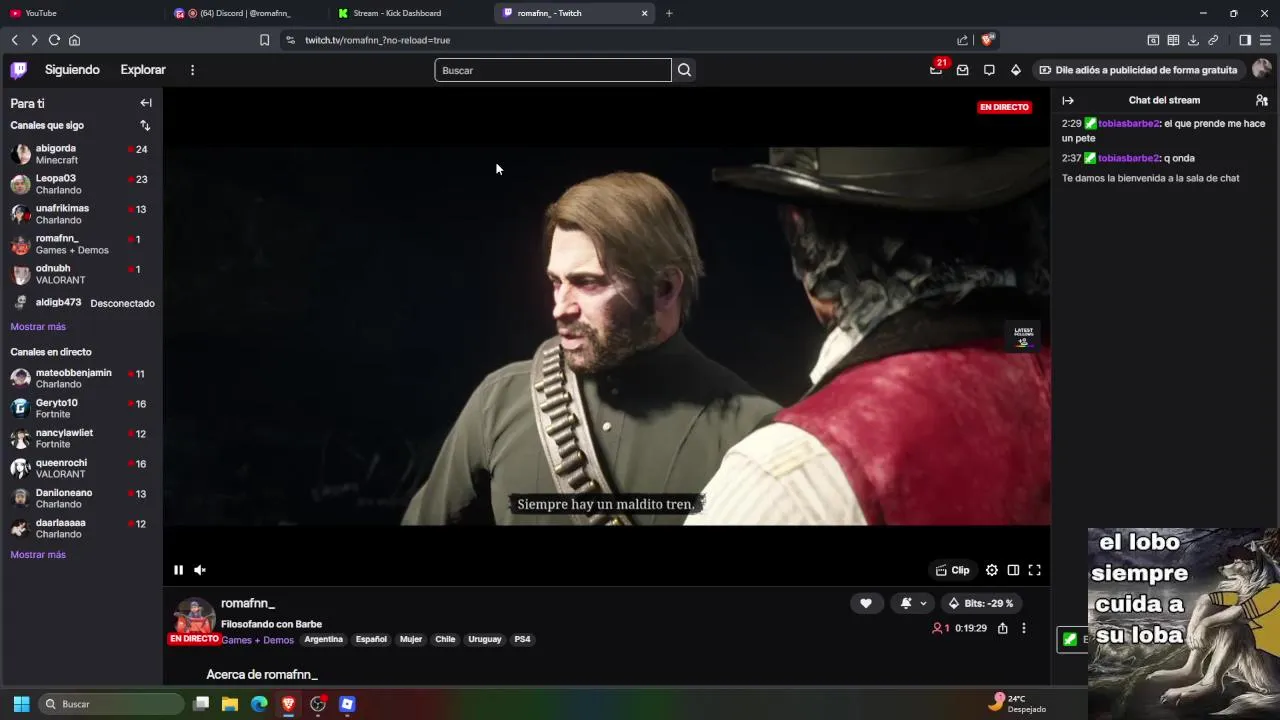Open the notification bell dropdown
This screenshot has height=720, width=1280.
pos(914,603)
